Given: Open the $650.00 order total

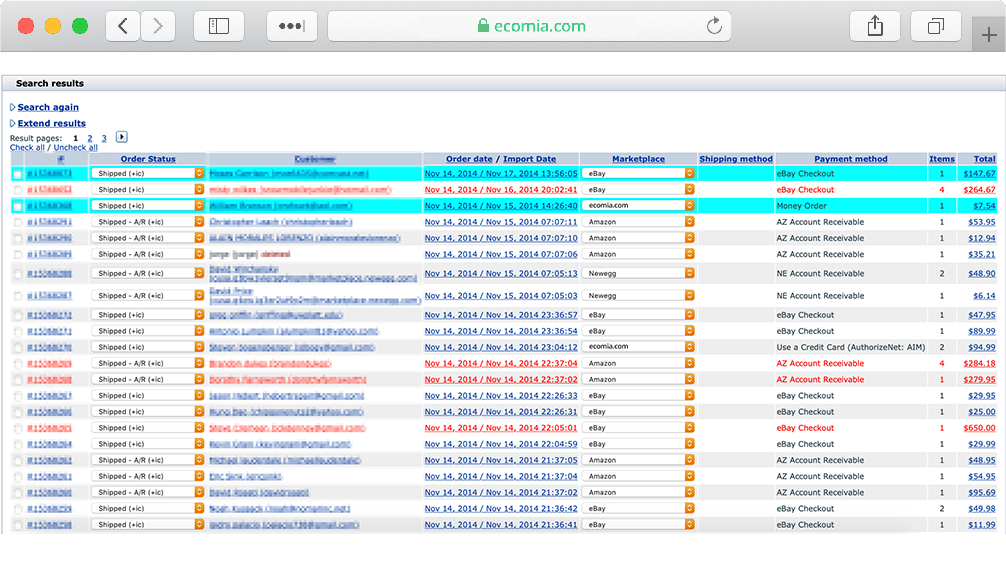Looking at the screenshot, I should (x=979, y=428).
